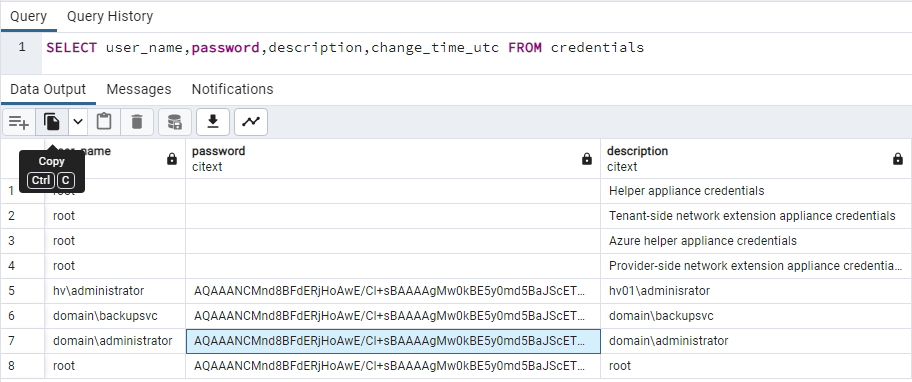Click into the SQL query editor line
This screenshot has height=382, width=912.
point(345,48)
